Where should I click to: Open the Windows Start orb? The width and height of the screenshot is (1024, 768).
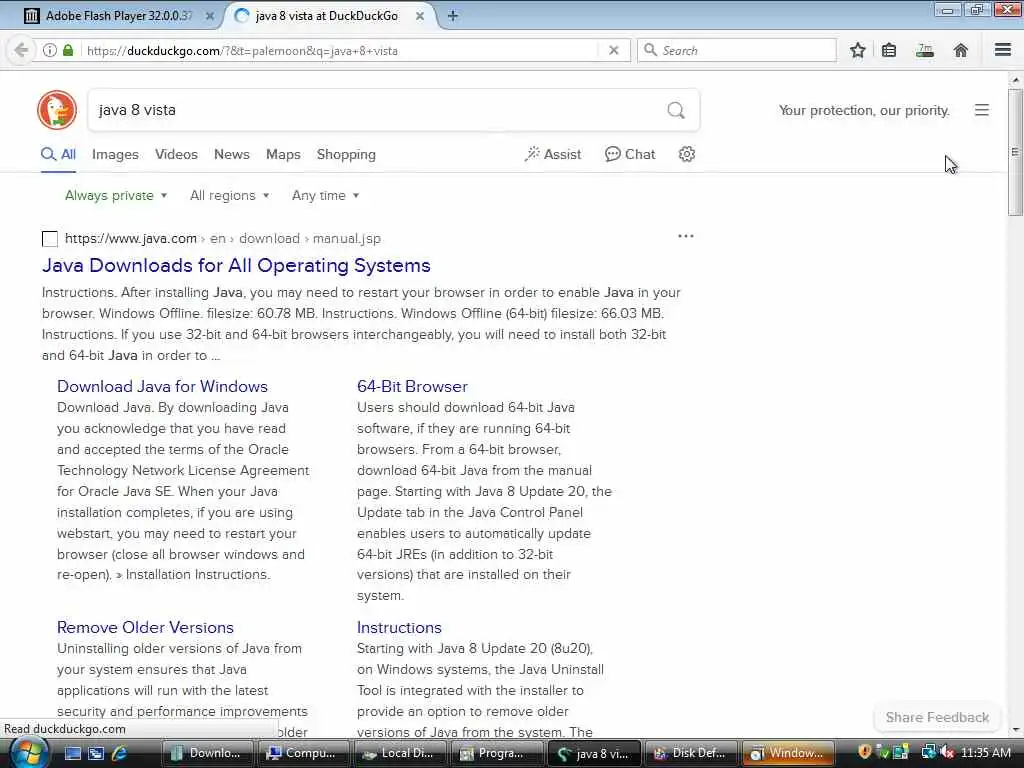pyautogui.click(x=27, y=753)
